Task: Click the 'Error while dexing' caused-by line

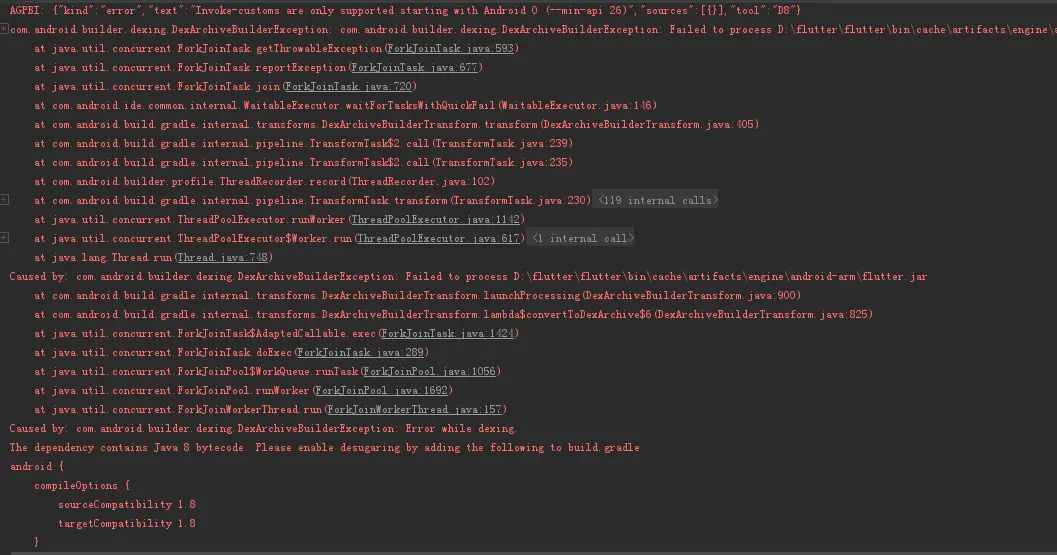Action: tap(263, 428)
